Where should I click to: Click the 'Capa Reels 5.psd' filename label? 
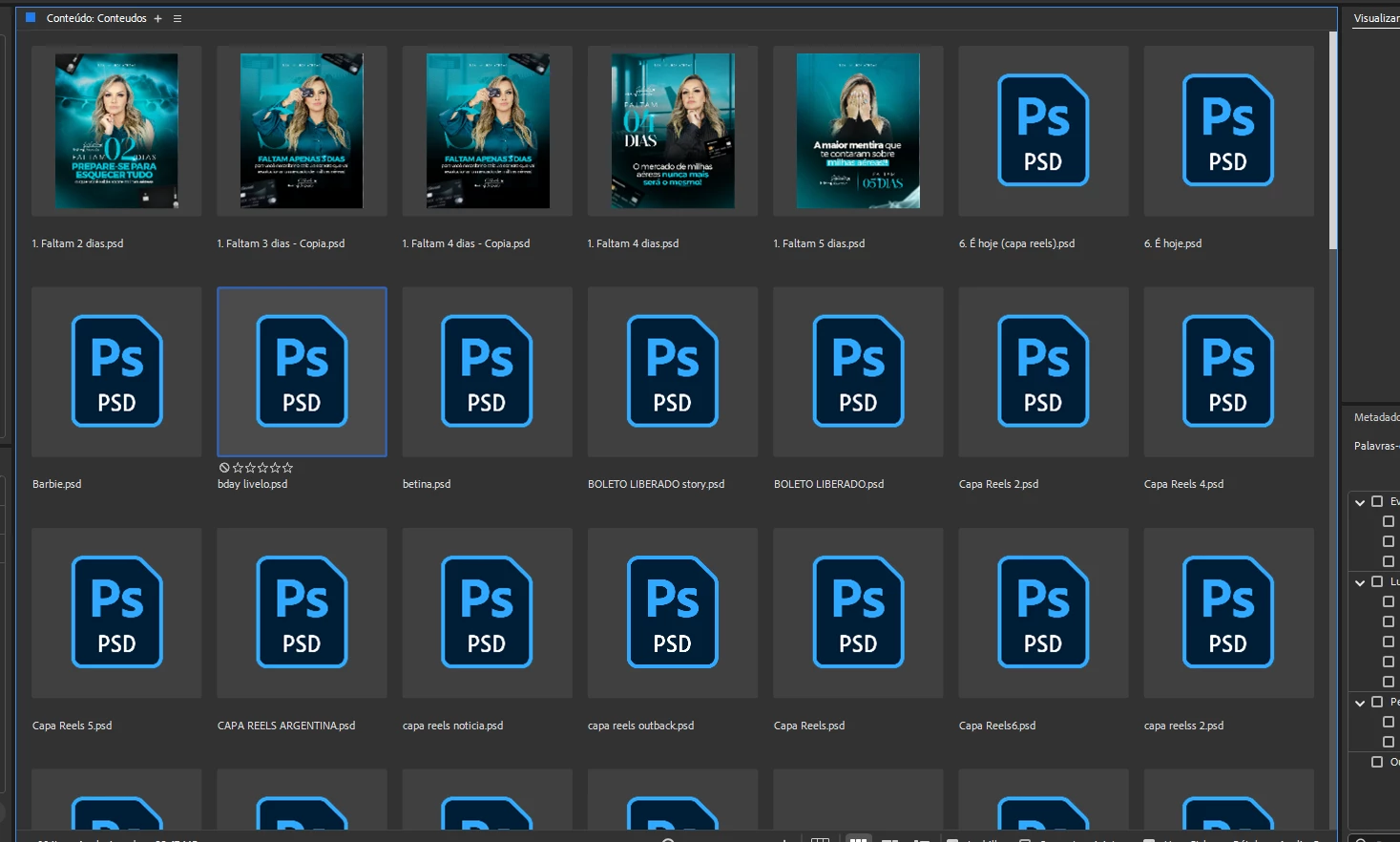click(x=72, y=726)
